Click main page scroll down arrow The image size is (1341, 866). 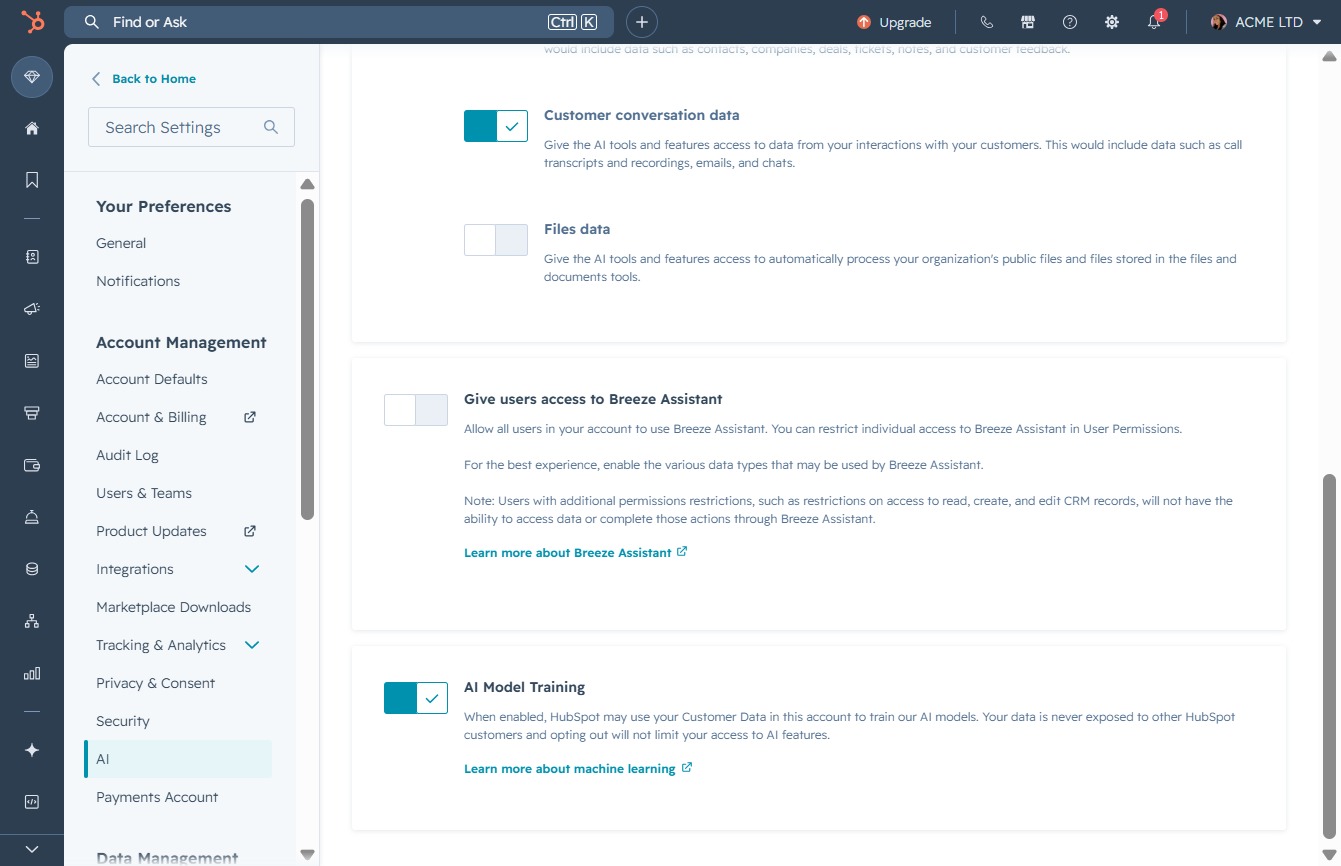point(1329,855)
